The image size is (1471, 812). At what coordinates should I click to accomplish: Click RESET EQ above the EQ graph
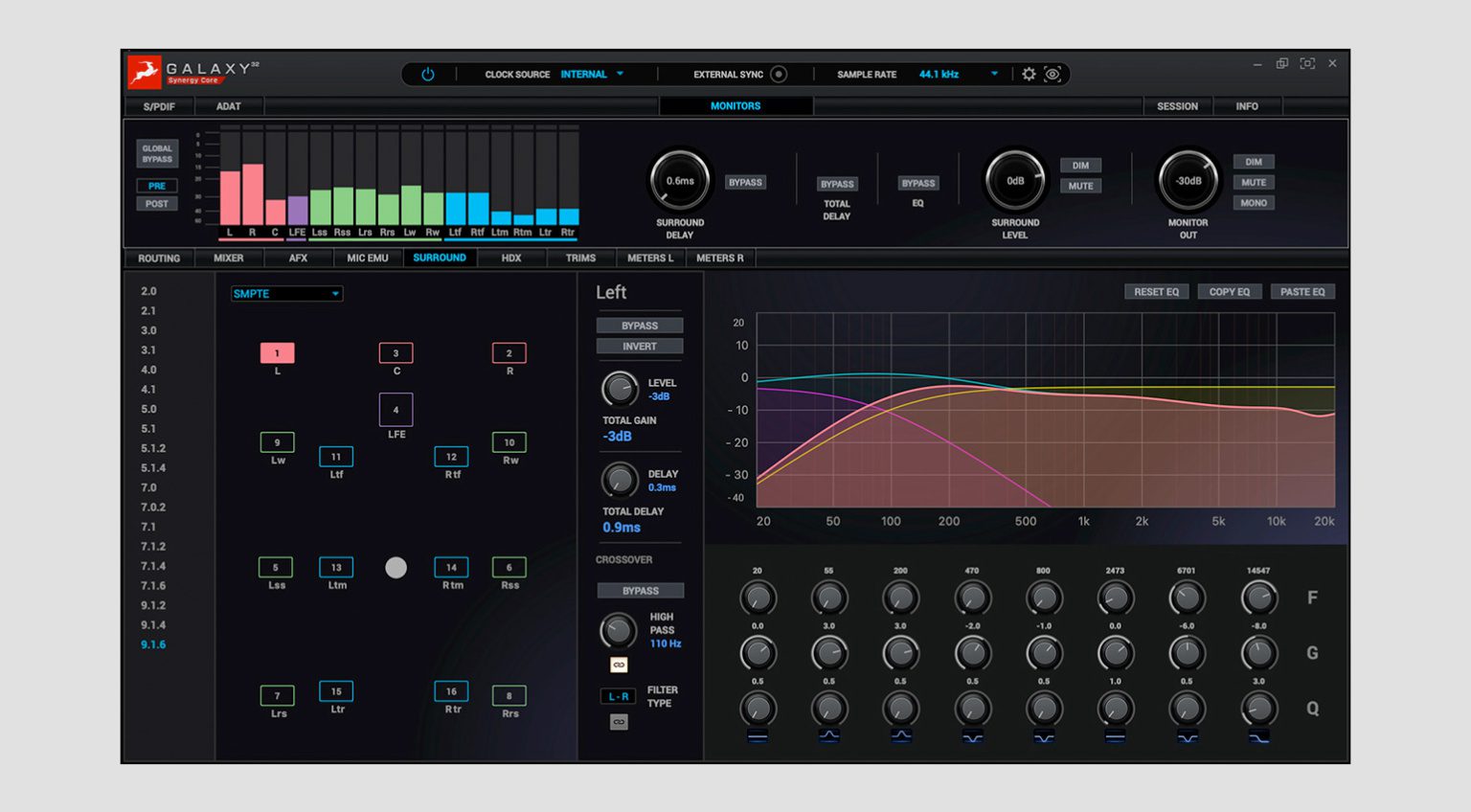[x=1155, y=291]
